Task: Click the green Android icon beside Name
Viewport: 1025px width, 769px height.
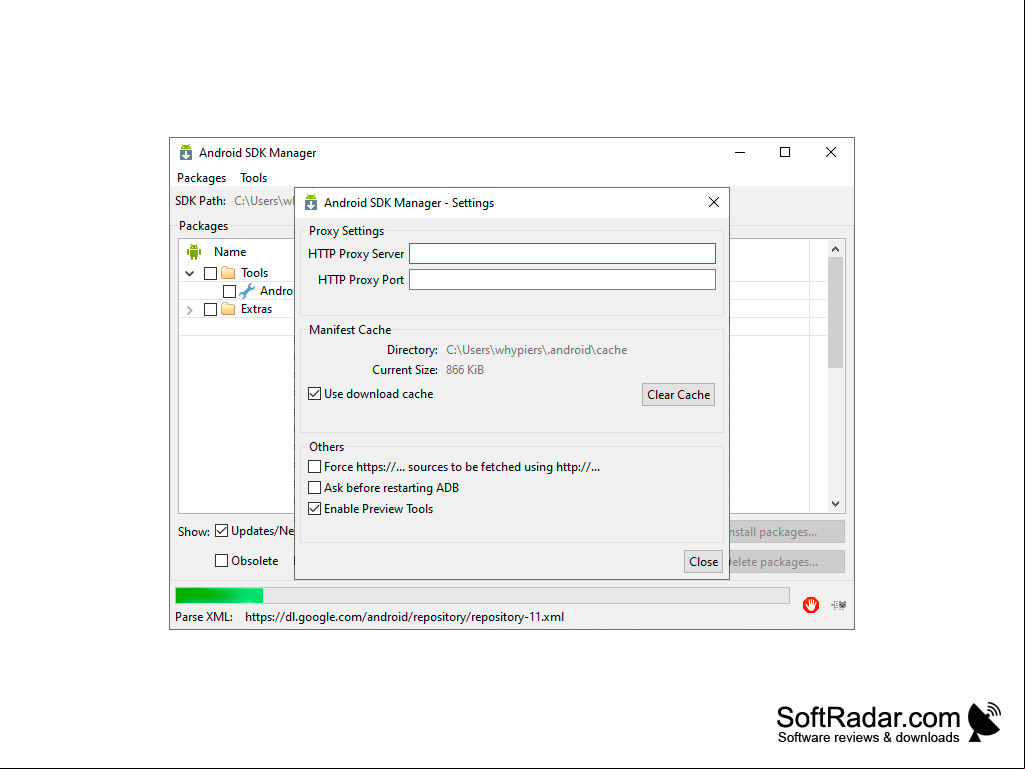Action: (194, 252)
